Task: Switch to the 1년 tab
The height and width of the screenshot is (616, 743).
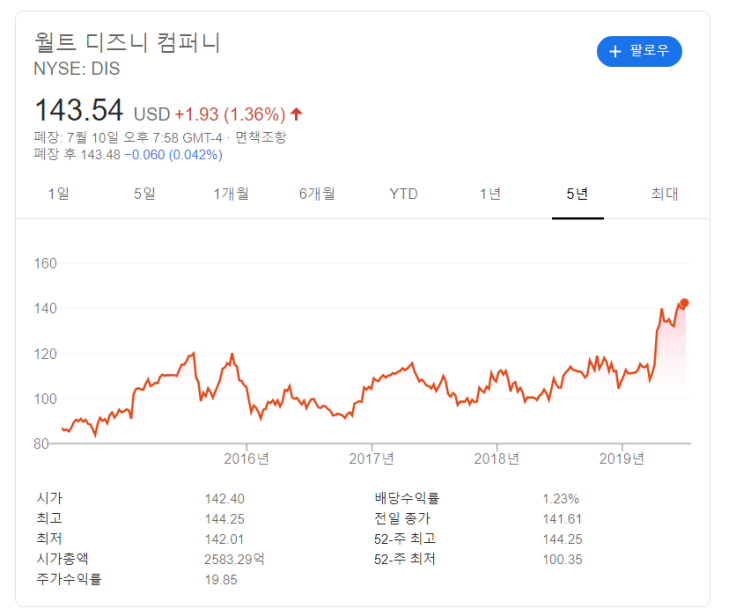Action: [490, 194]
